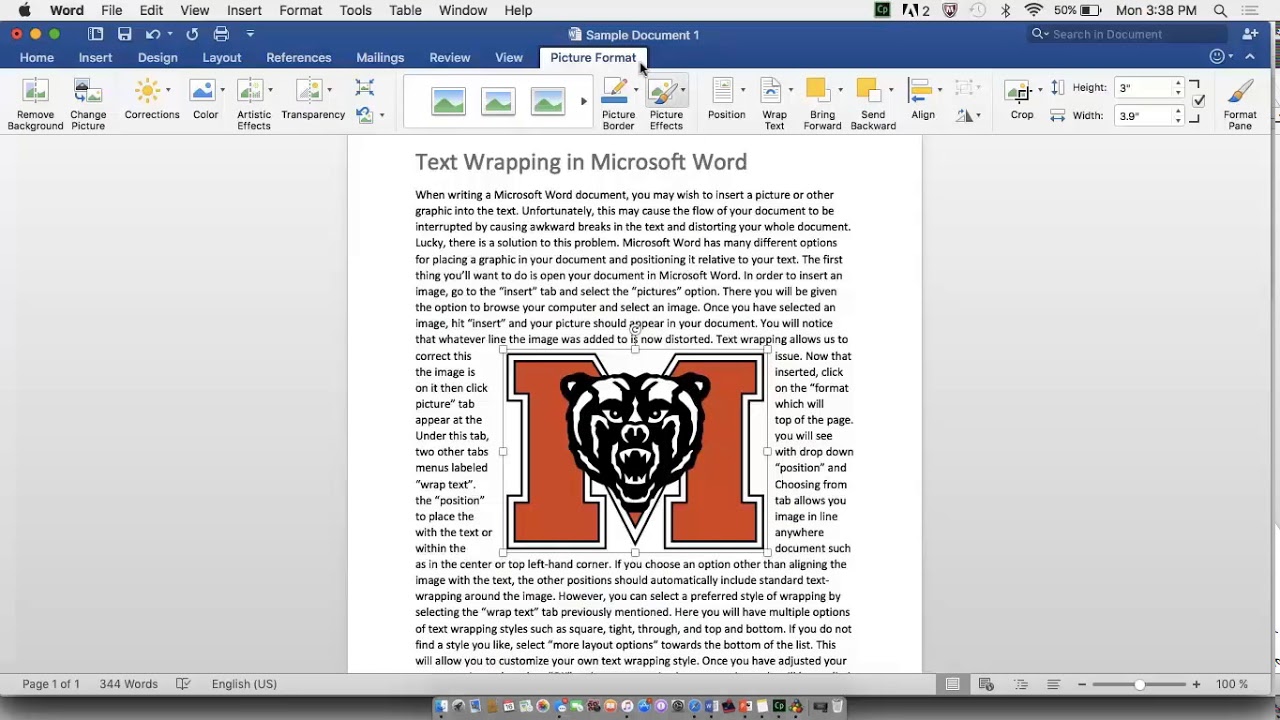Screen dimensions: 1280x720
Task: Expand Corrections dropdown arrow
Action: coord(167,90)
